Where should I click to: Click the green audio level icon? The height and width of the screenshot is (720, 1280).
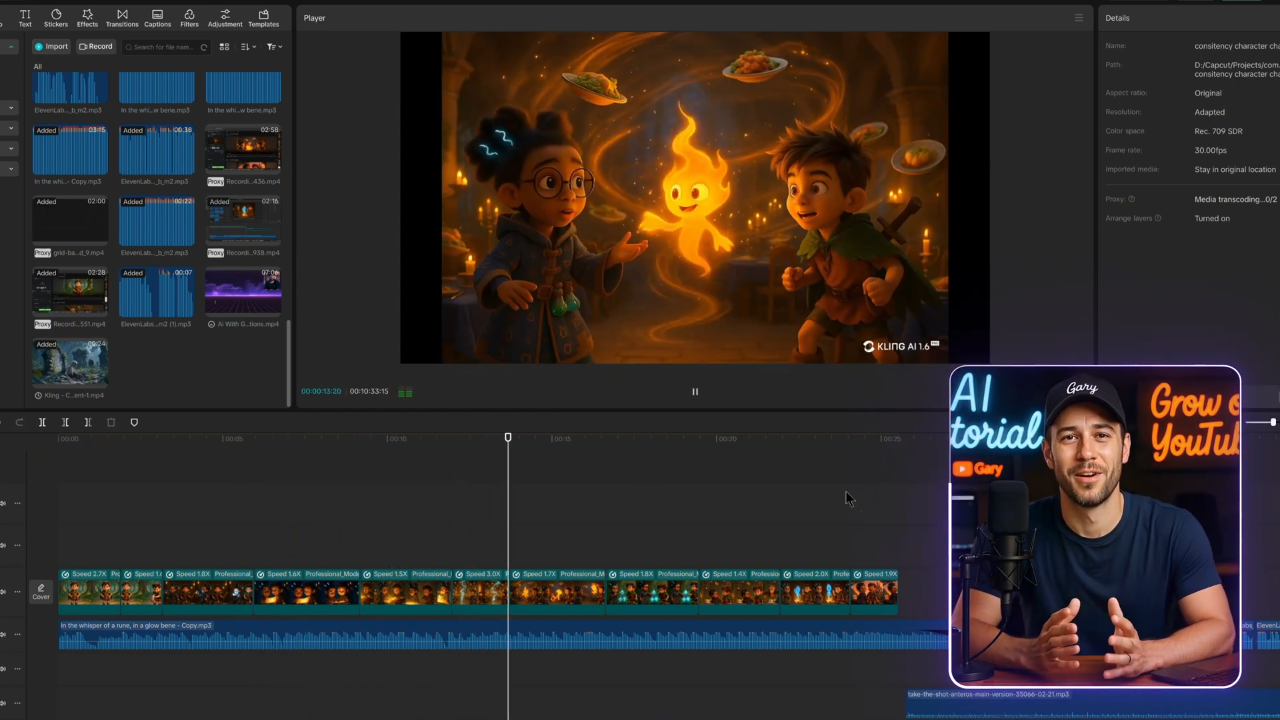tap(405, 392)
